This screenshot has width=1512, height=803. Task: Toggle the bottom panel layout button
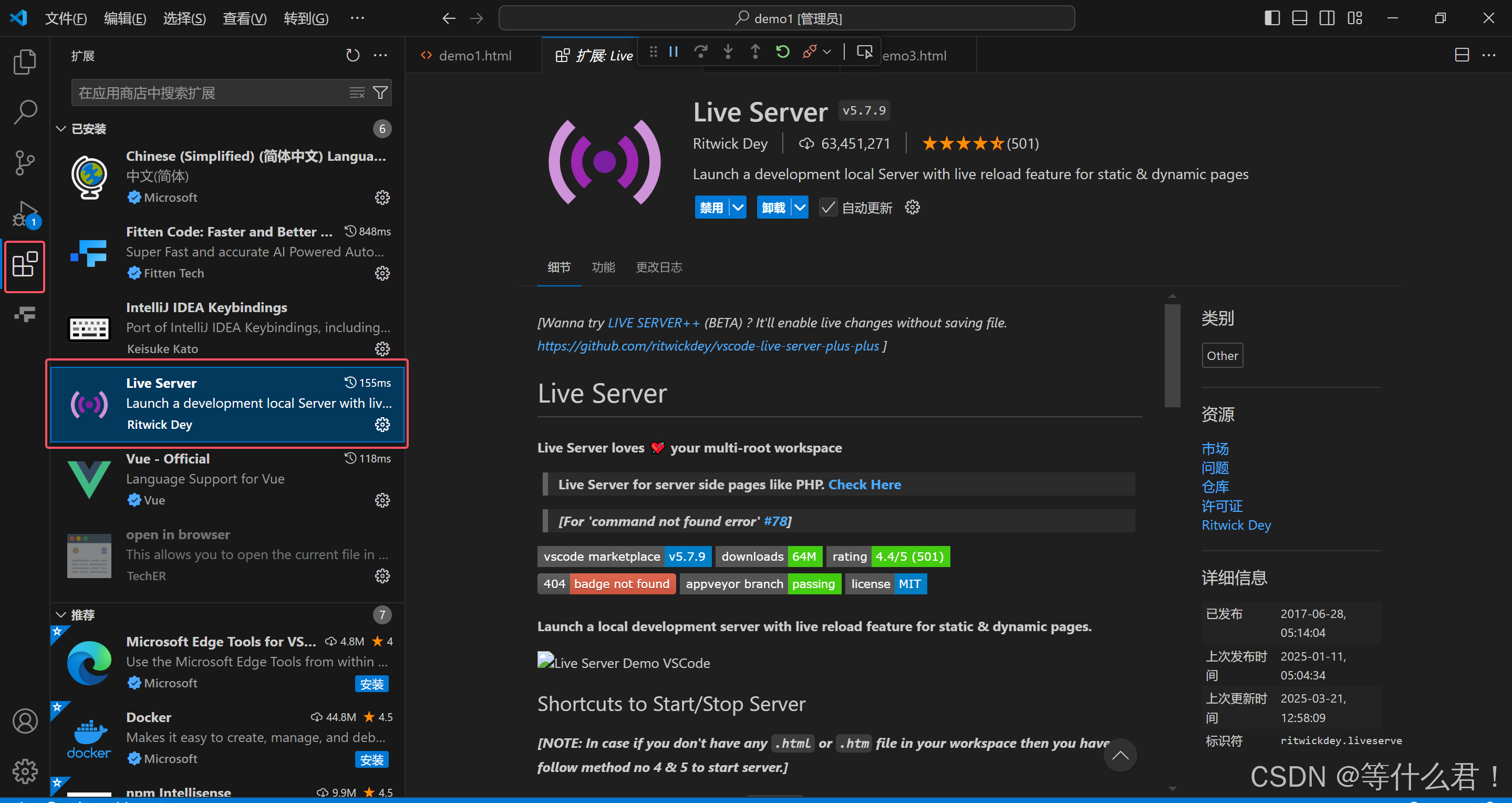tap(1300, 18)
